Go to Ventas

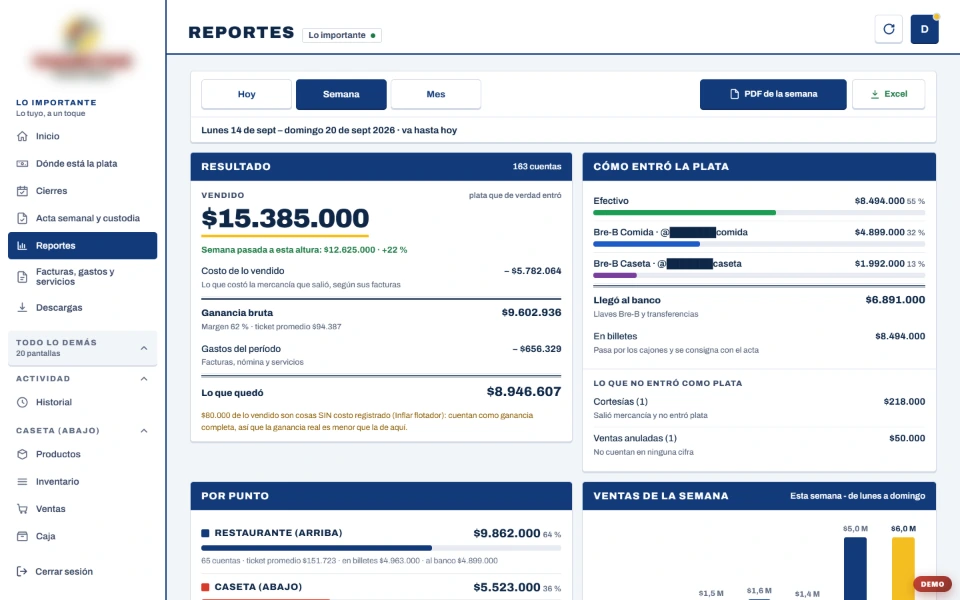coord(83,509)
